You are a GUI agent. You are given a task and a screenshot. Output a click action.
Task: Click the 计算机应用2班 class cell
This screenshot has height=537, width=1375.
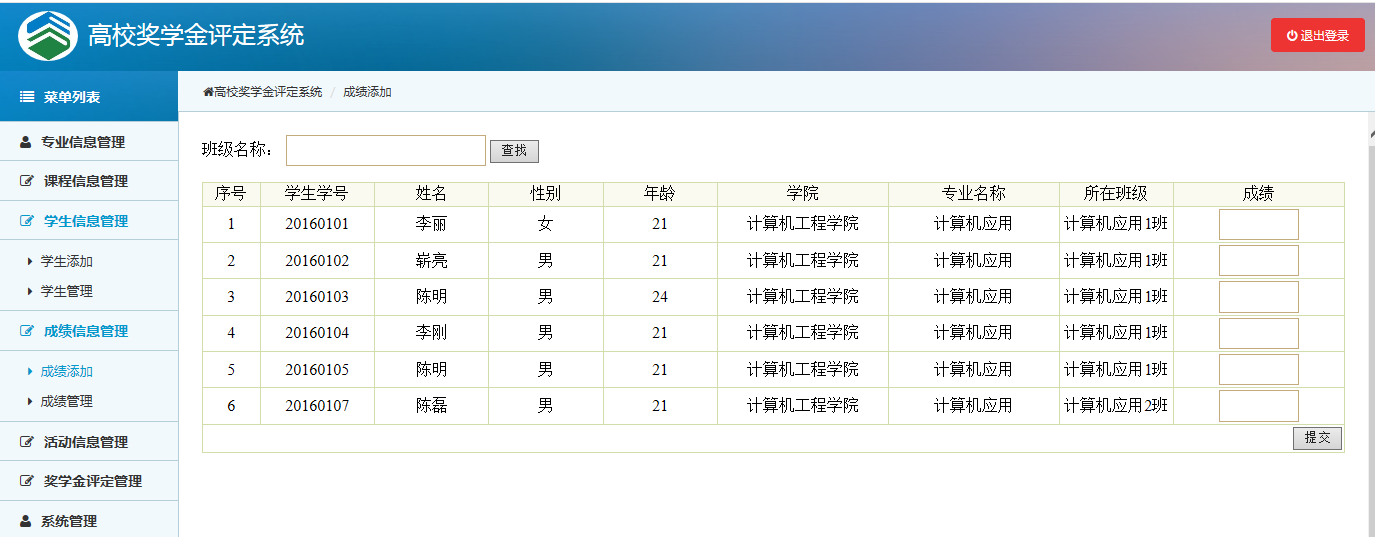pyautogui.click(x=1116, y=406)
